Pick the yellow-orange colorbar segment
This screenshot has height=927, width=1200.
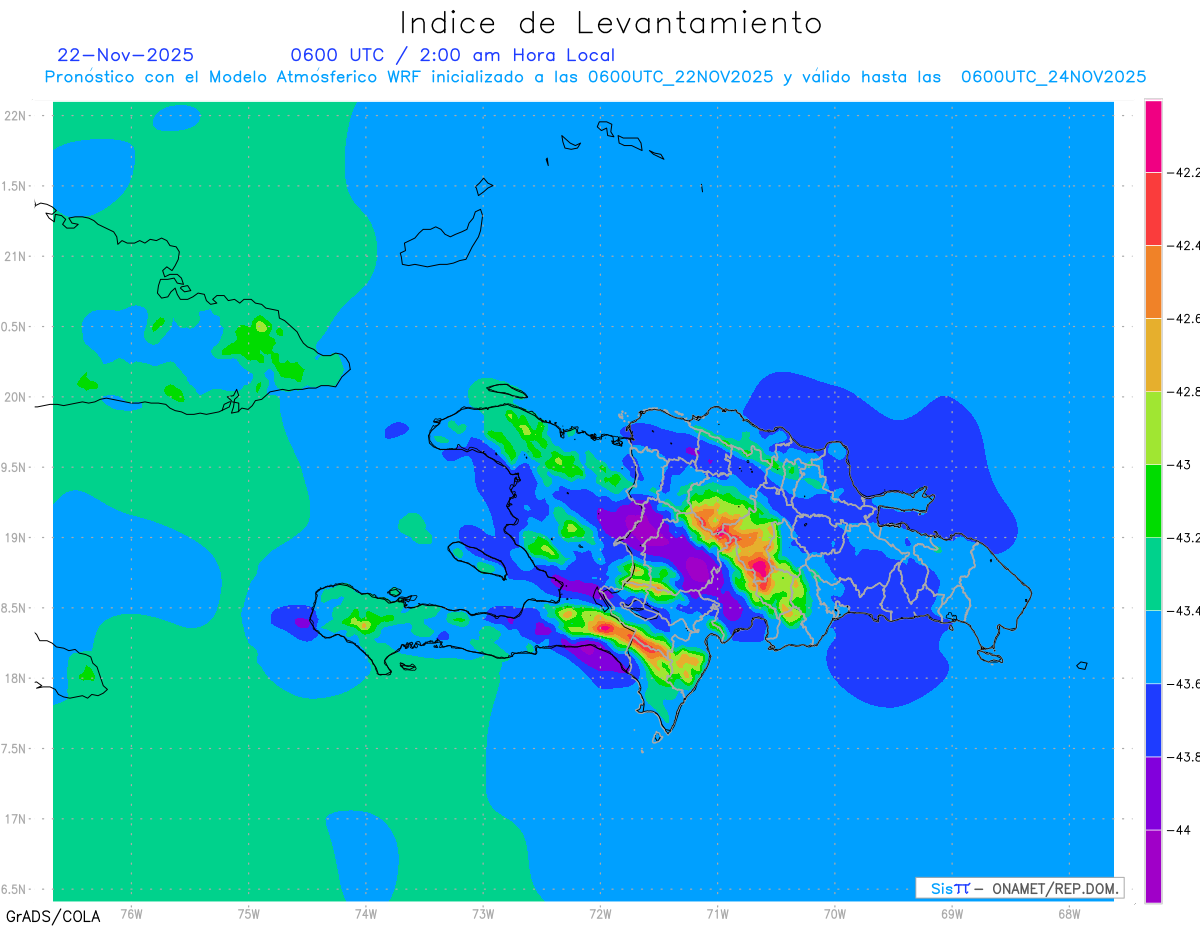1153,354
